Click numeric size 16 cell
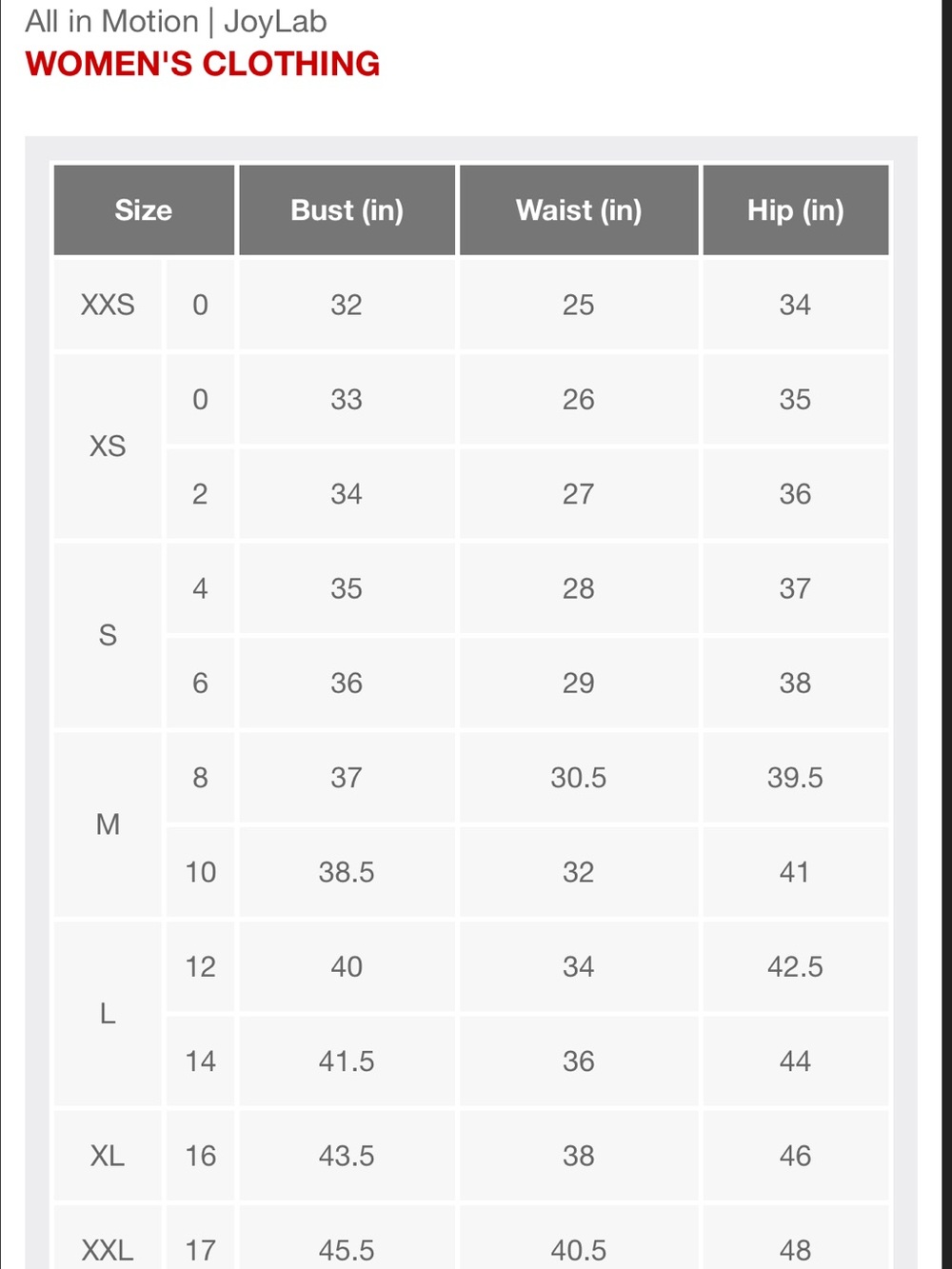The width and height of the screenshot is (952, 1269). click(x=200, y=1156)
